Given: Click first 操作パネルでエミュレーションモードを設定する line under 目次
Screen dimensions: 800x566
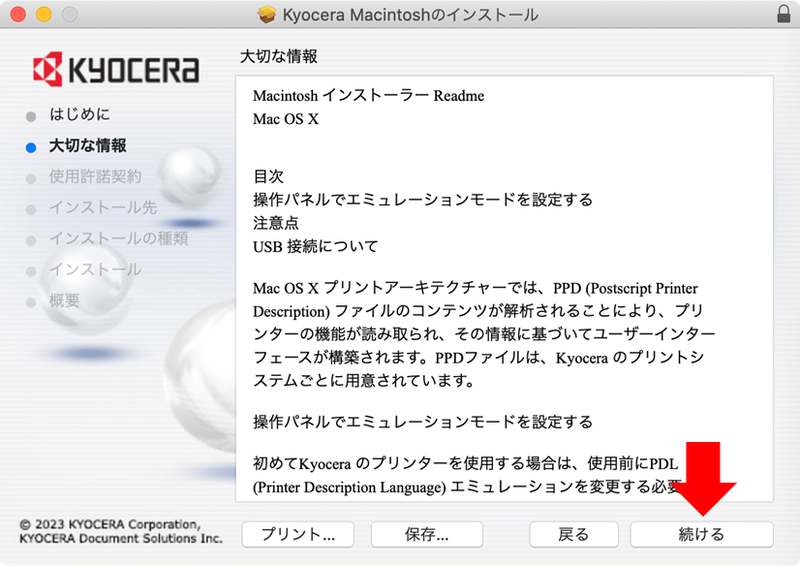Looking at the screenshot, I should tap(423, 200).
